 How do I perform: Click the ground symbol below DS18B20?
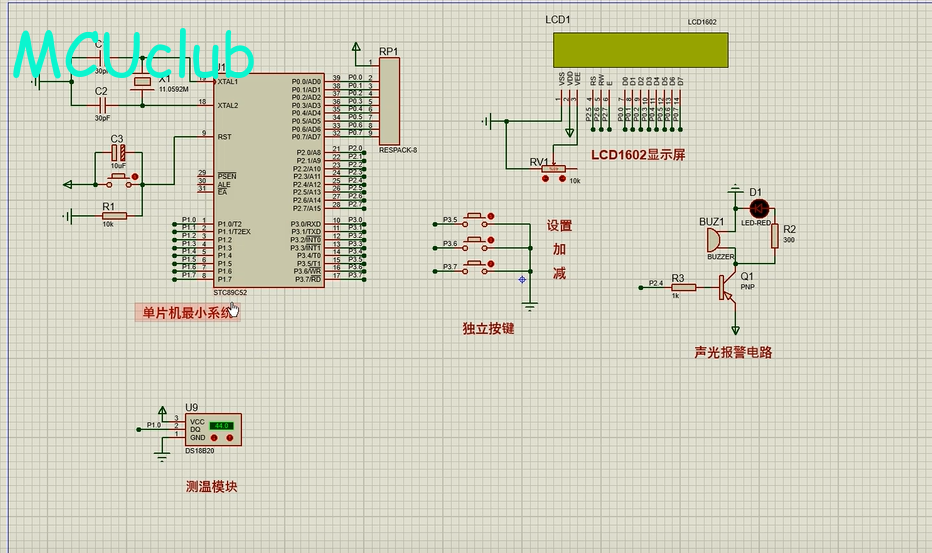(162, 457)
